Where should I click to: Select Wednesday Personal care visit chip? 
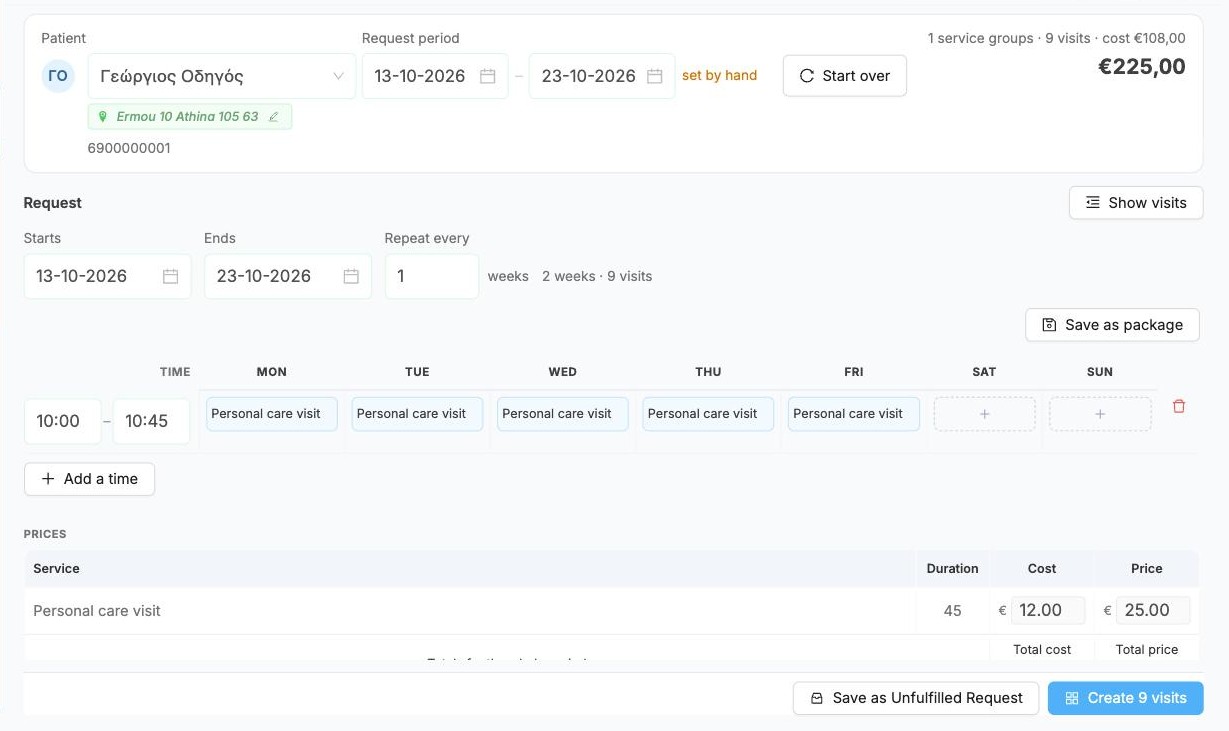(563, 414)
